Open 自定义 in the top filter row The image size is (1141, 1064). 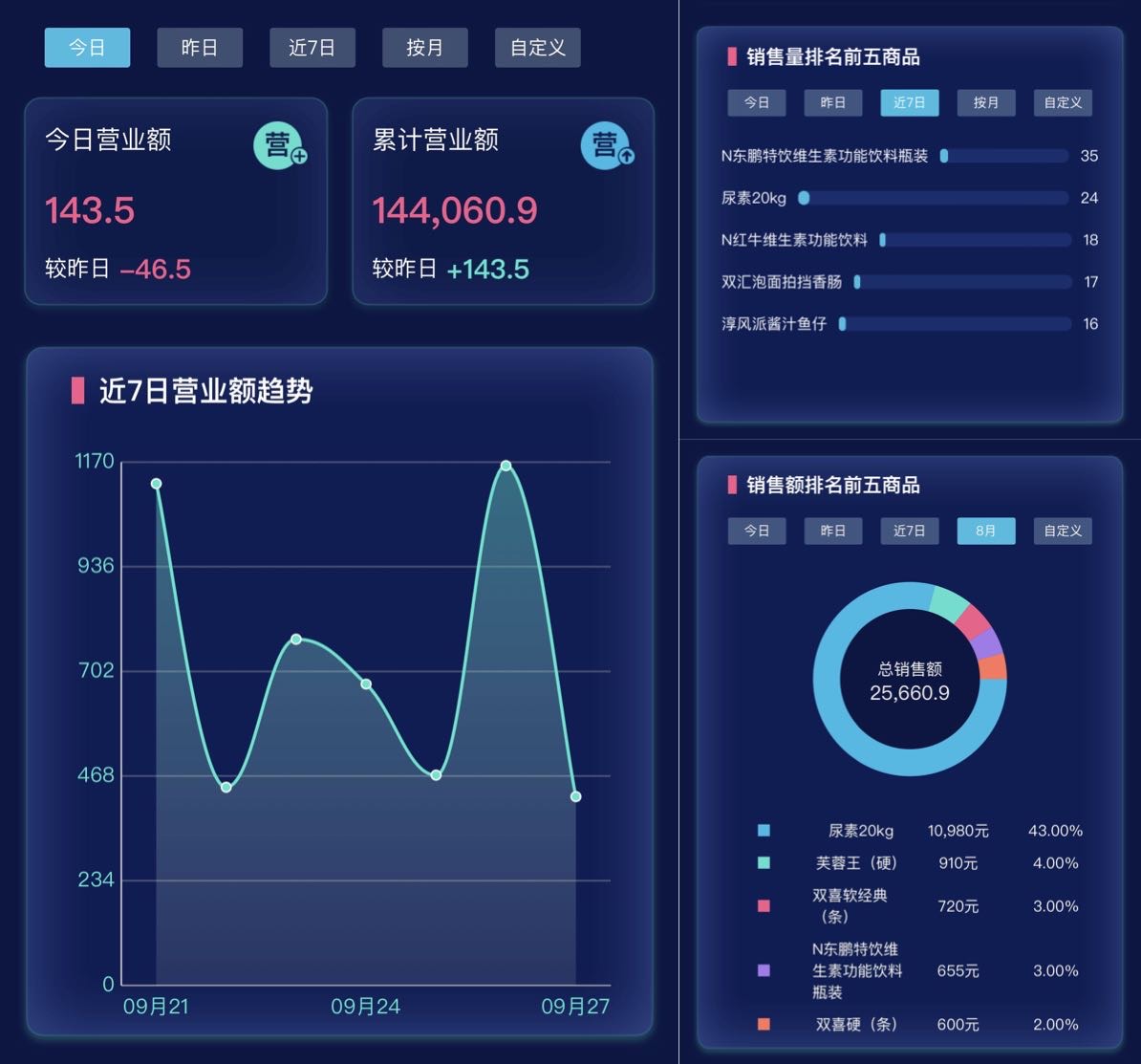coord(538,47)
